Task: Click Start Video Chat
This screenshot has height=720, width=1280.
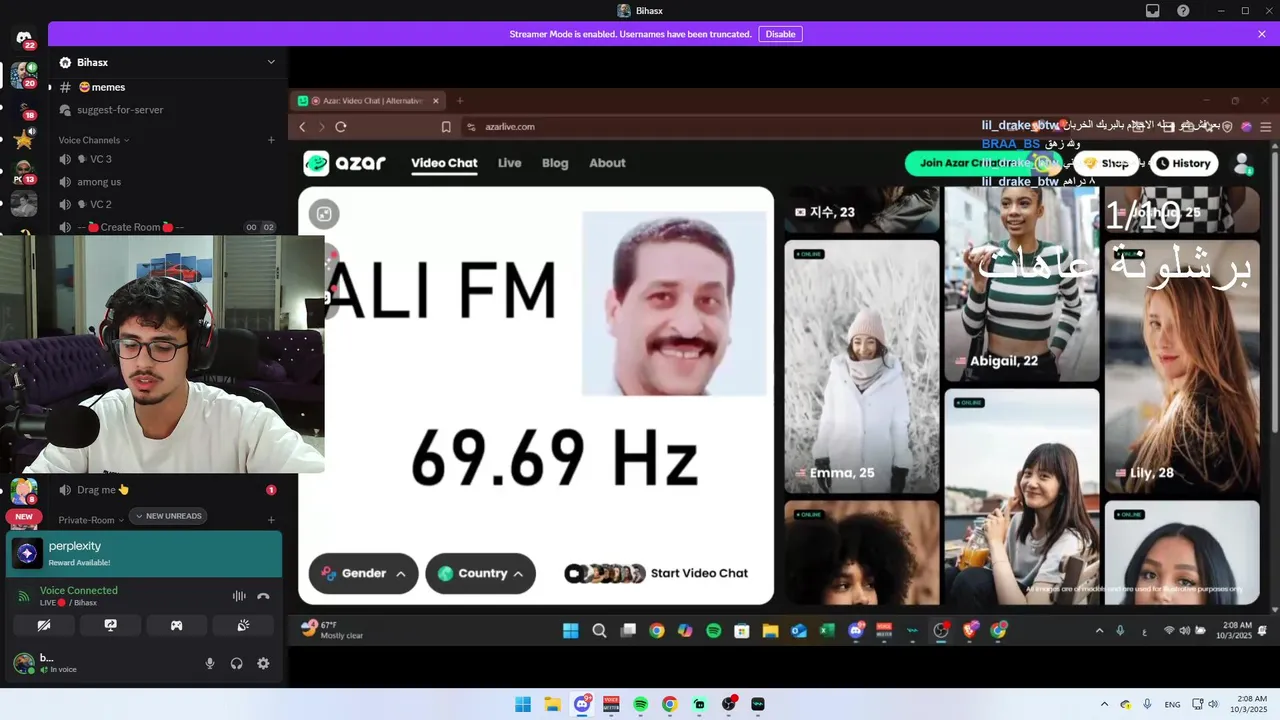Action: [x=656, y=573]
